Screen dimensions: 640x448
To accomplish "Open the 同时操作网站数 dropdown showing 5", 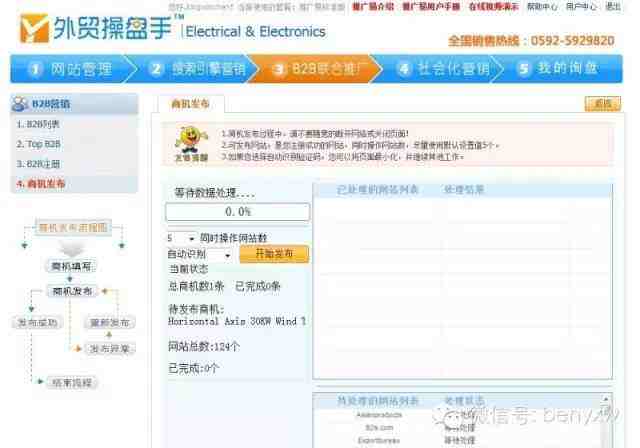I will click(181, 238).
